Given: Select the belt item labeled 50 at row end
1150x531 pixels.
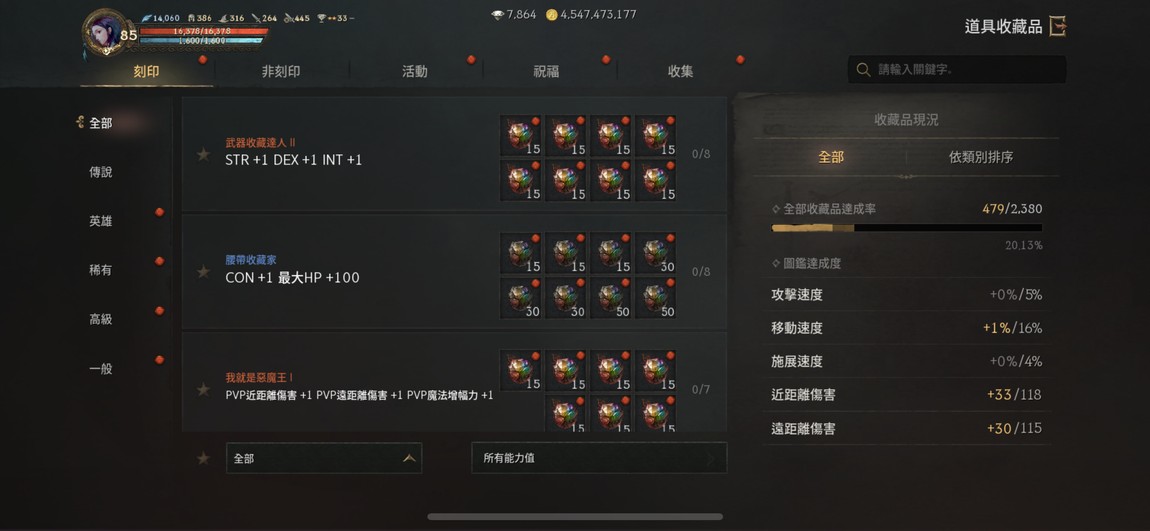Looking at the screenshot, I should pyautogui.click(x=656, y=298).
